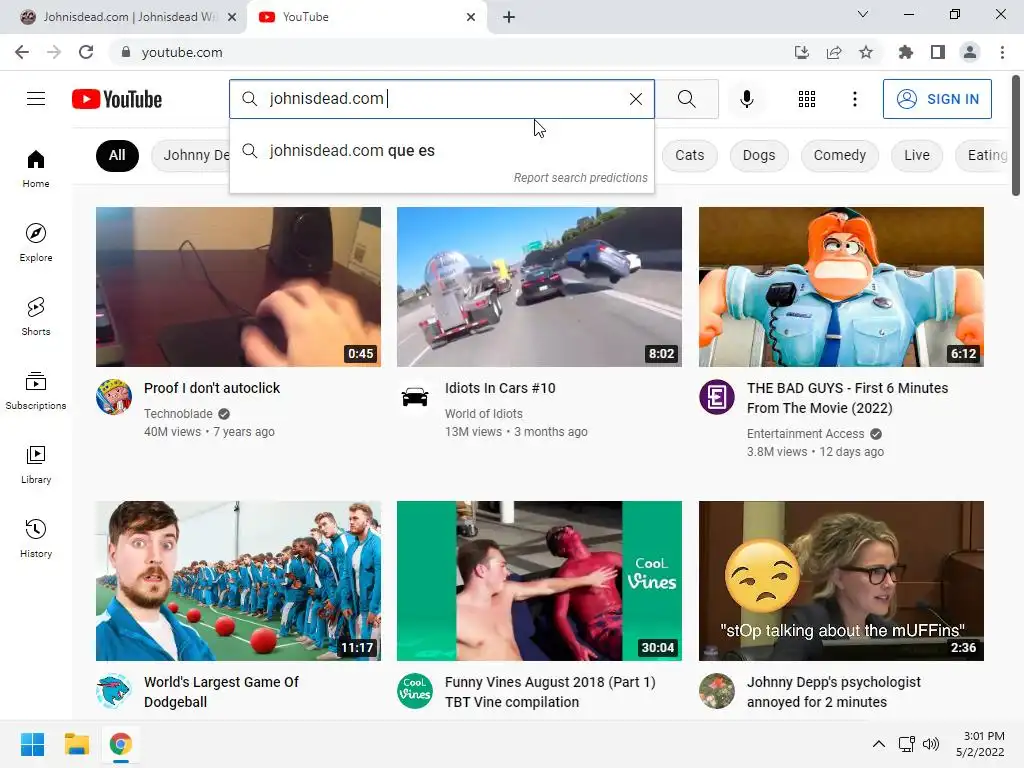Clear the search box with the X
The height and width of the screenshot is (768, 1024).
pyautogui.click(x=635, y=99)
